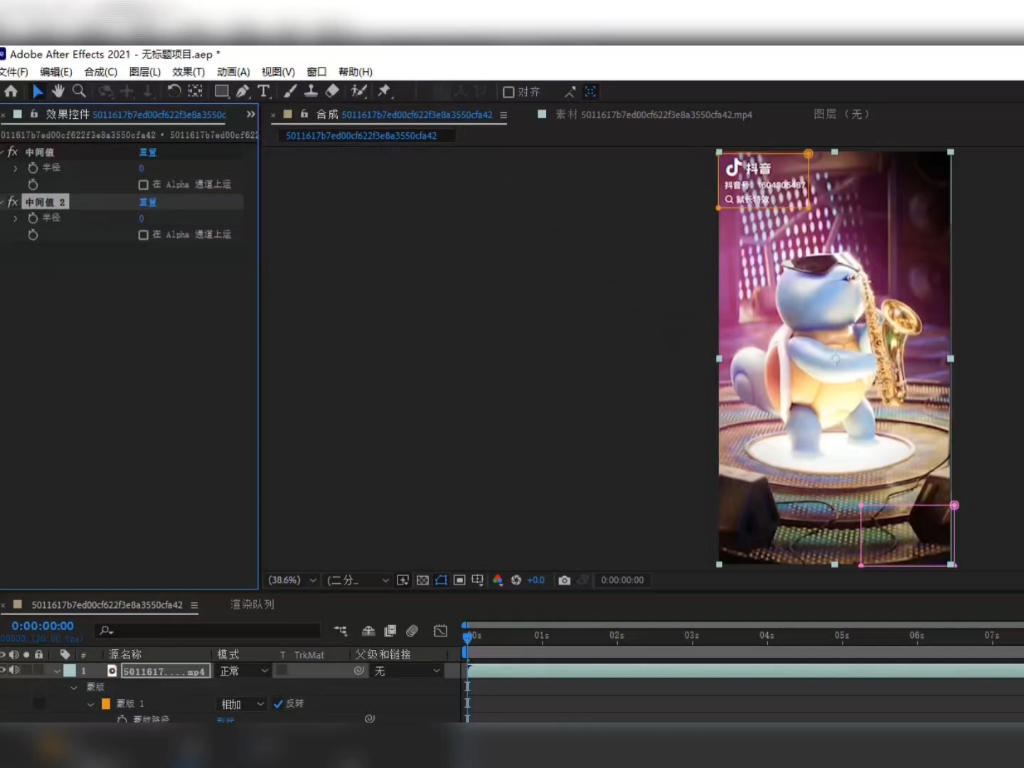This screenshot has height=768, width=1024.
Task: Enable the 对齐 snapping checkbox
Action: coord(508,92)
